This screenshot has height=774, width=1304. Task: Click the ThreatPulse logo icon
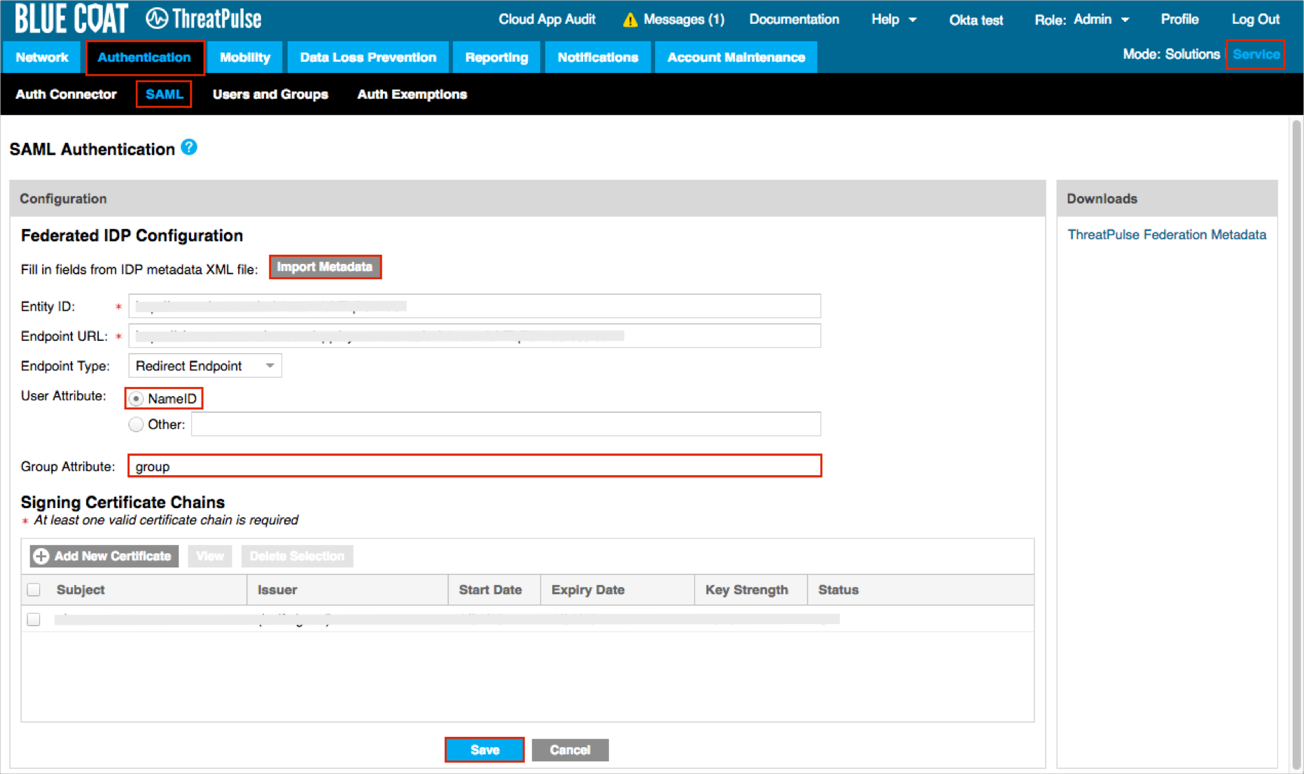[157, 19]
